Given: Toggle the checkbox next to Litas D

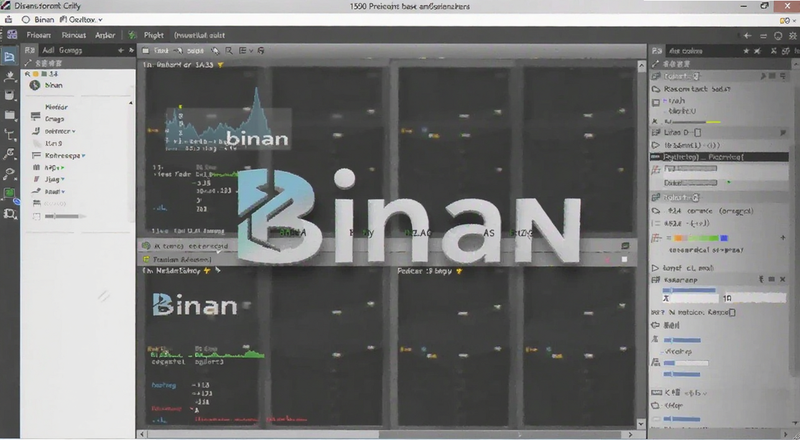Looking at the screenshot, I should (698, 132).
